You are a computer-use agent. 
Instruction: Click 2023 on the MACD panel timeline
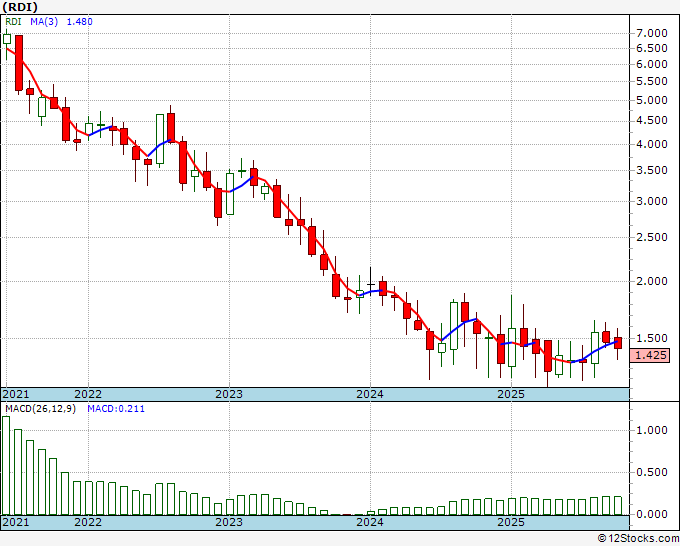point(229,522)
